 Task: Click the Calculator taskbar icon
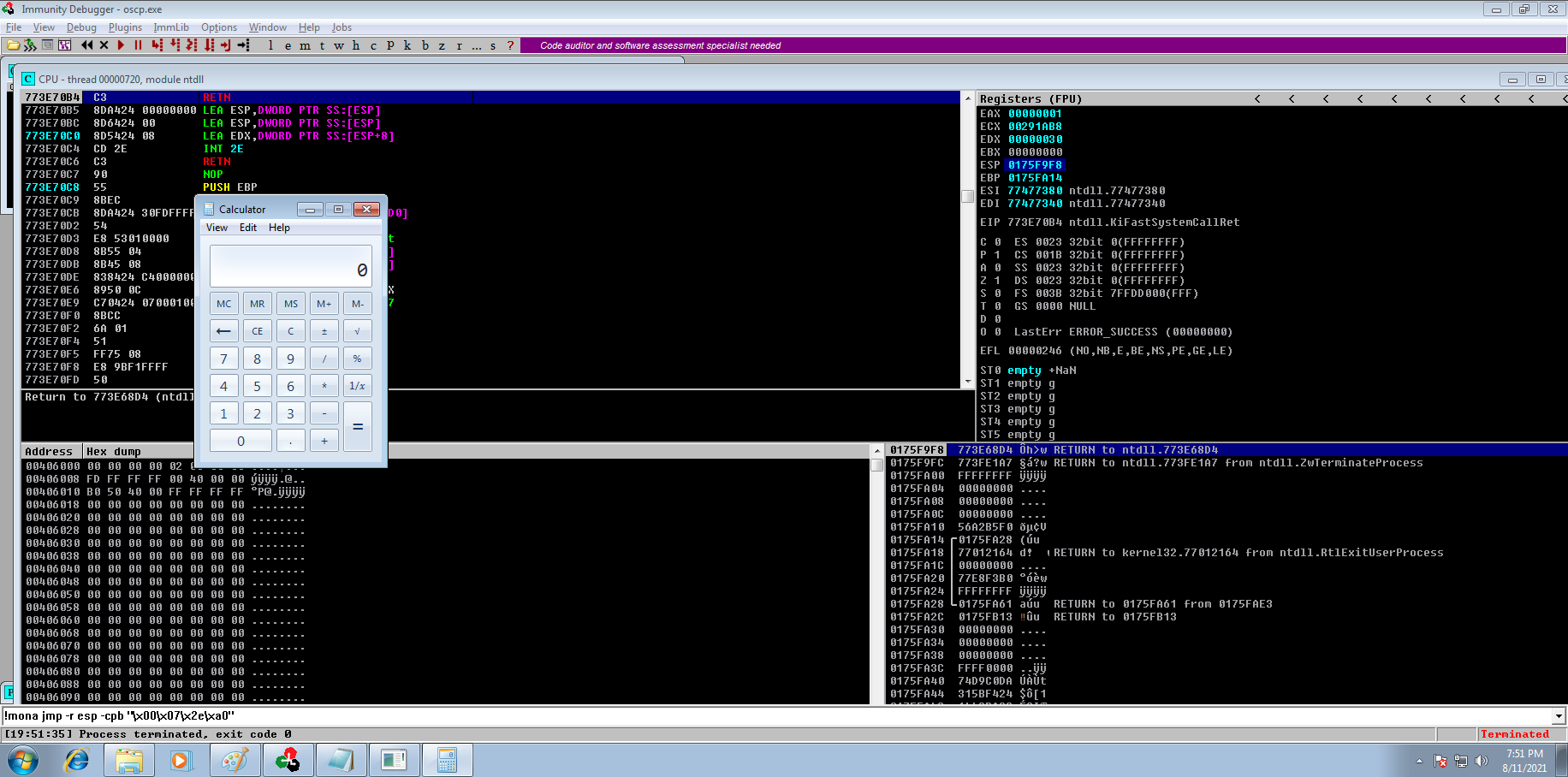click(447, 760)
